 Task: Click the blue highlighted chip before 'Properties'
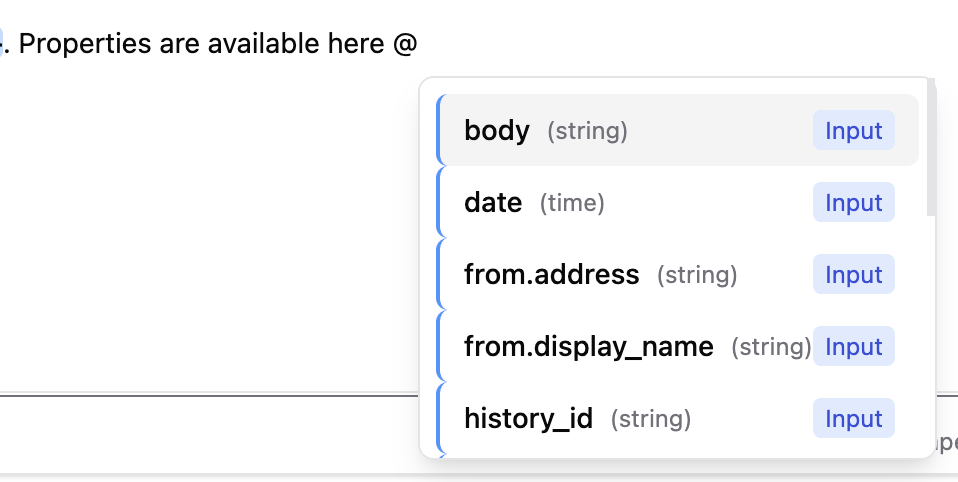pos(2,43)
